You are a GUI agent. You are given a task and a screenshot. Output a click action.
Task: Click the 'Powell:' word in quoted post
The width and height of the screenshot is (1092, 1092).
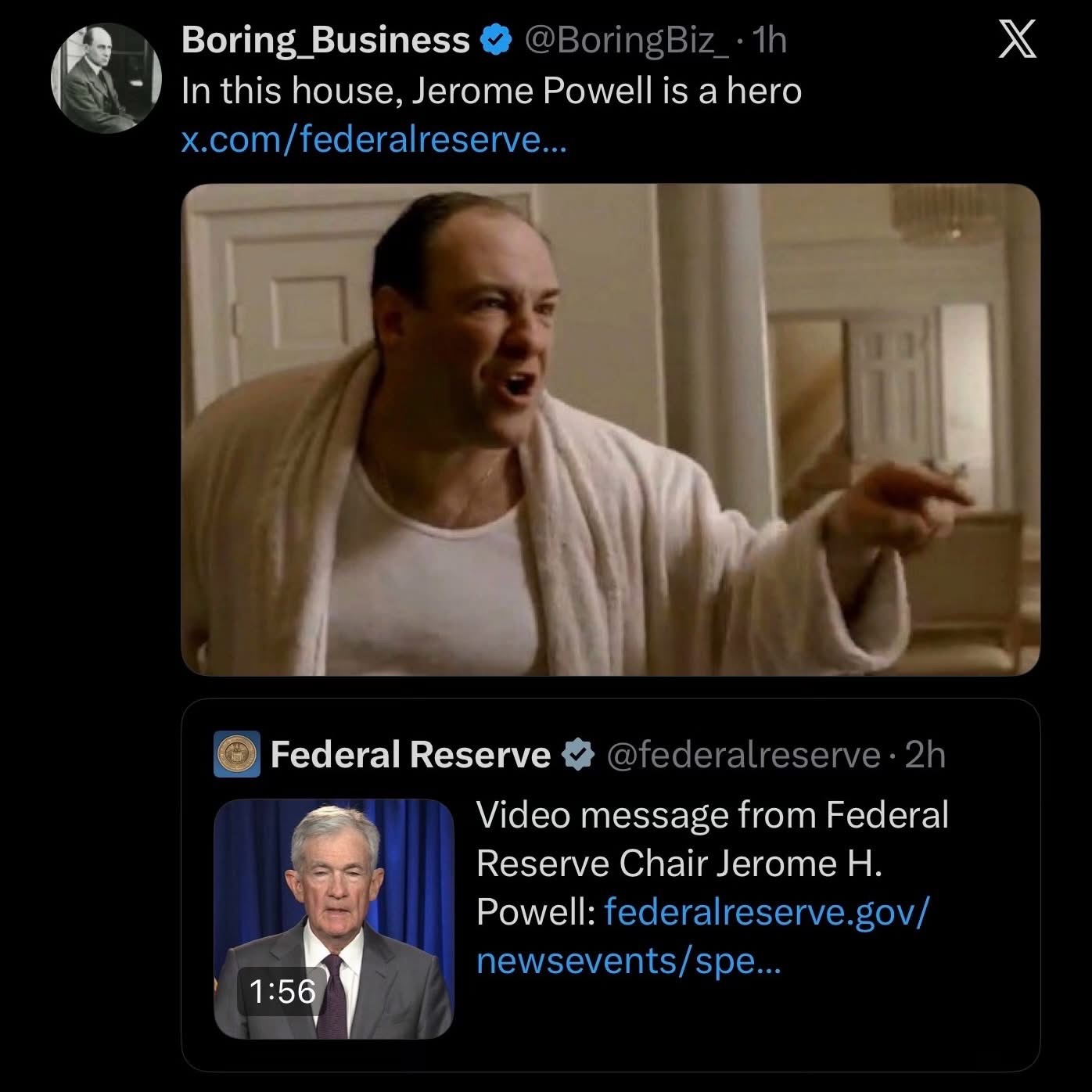(536, 912)
